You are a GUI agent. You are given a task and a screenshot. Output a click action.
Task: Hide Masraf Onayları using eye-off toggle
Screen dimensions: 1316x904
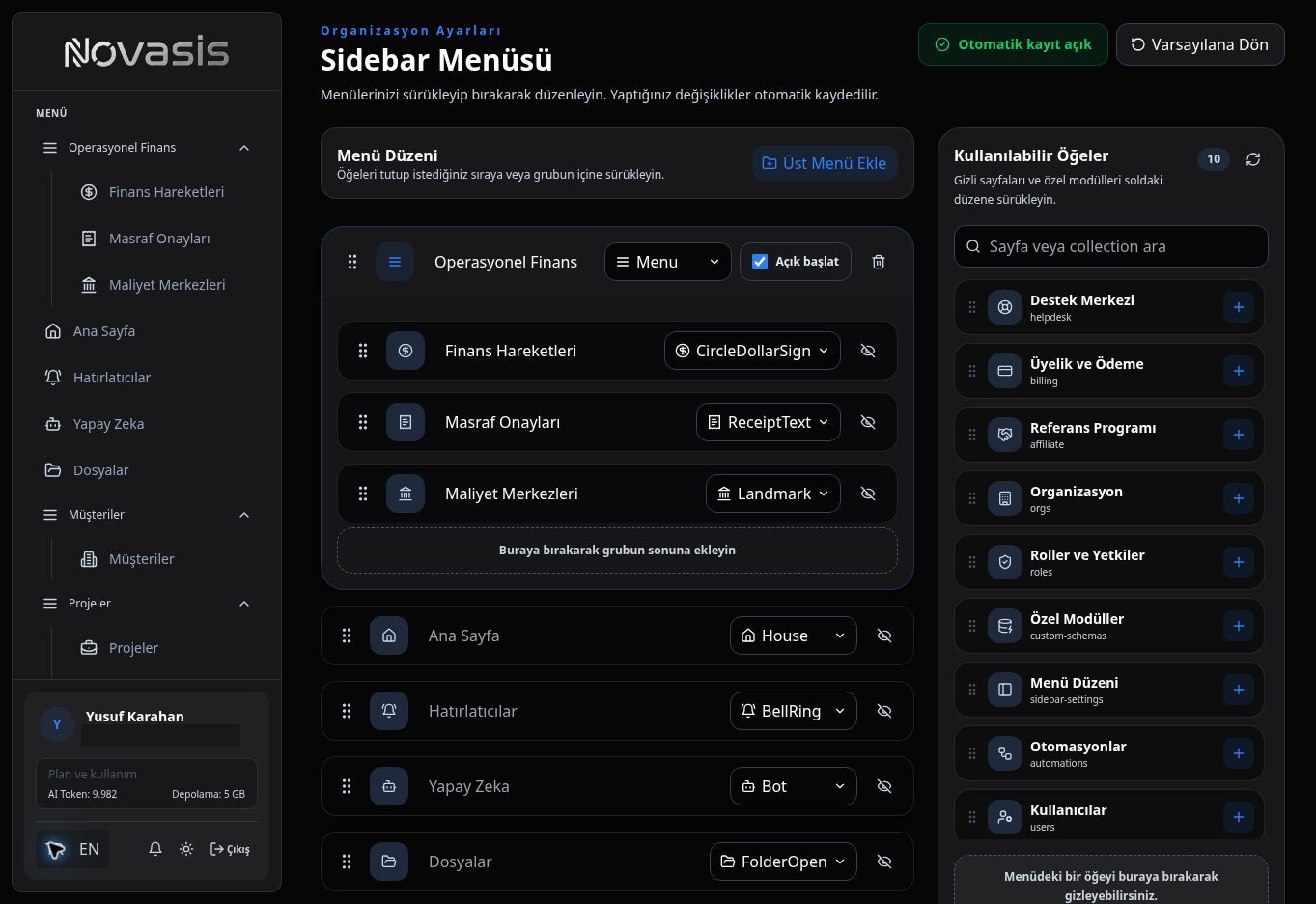click(x=868, y=422)
